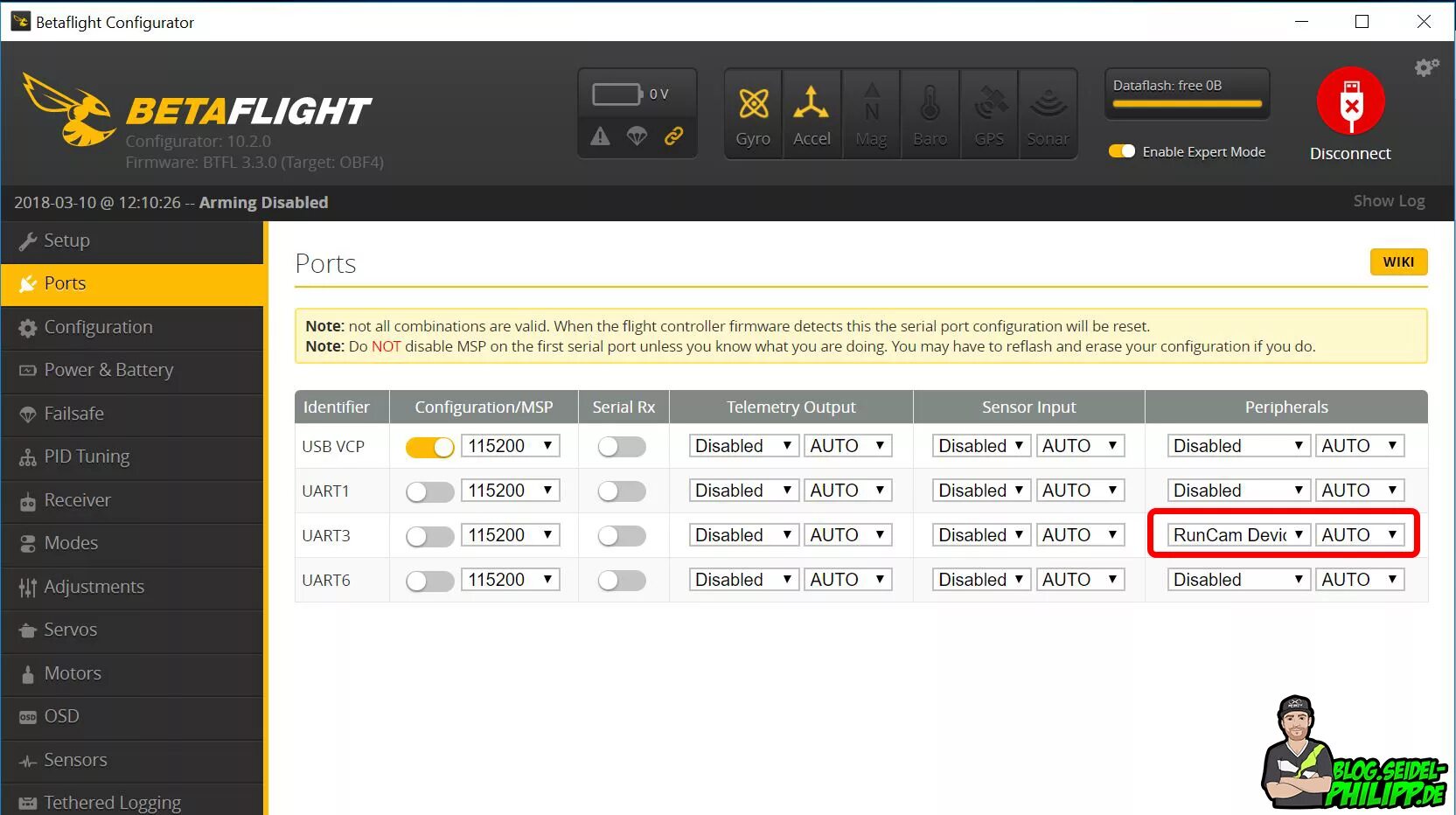Click the red Disconnect USB icon

(1351, 101)
